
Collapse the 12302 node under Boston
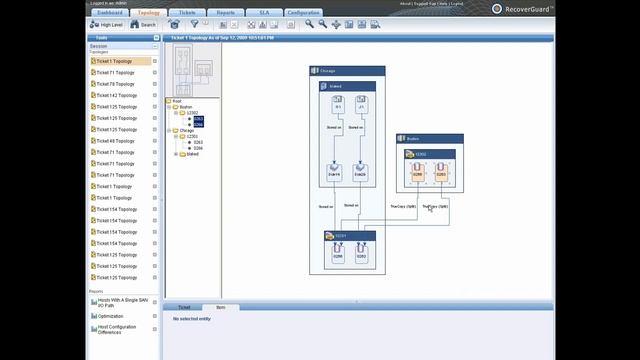pos(176,113)
